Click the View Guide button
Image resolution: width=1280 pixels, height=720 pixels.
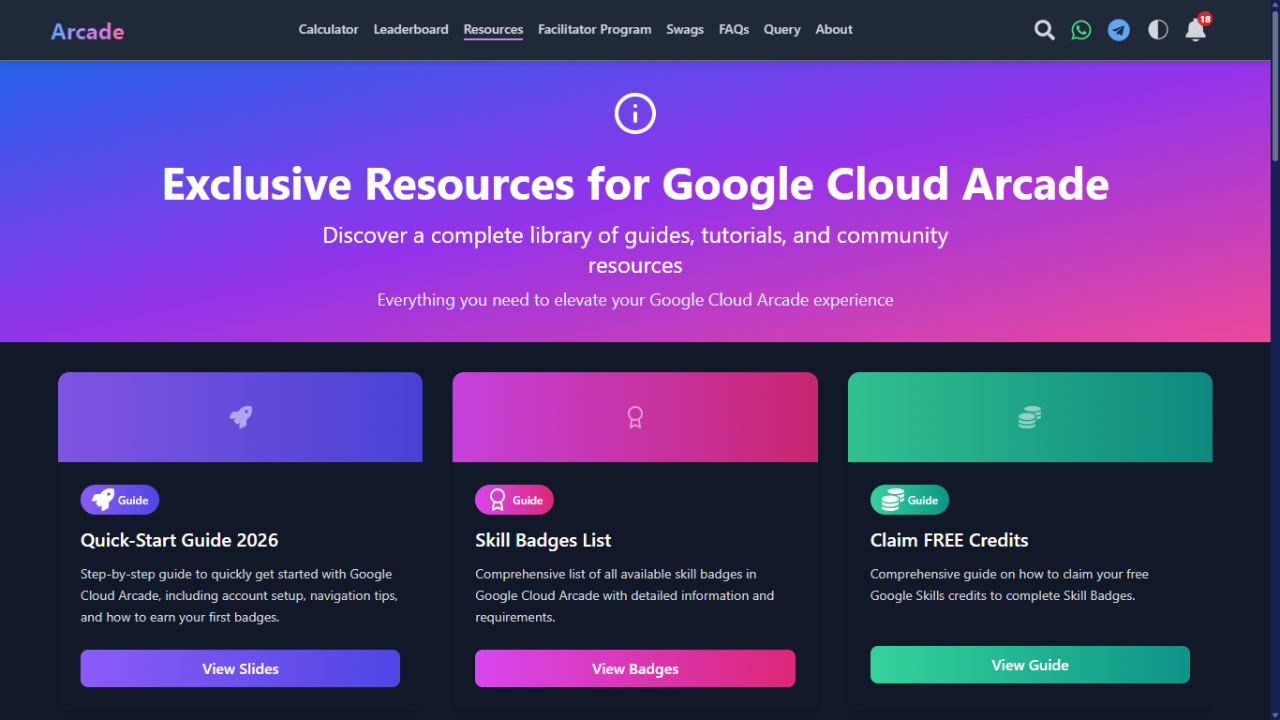pos(1030,665)
